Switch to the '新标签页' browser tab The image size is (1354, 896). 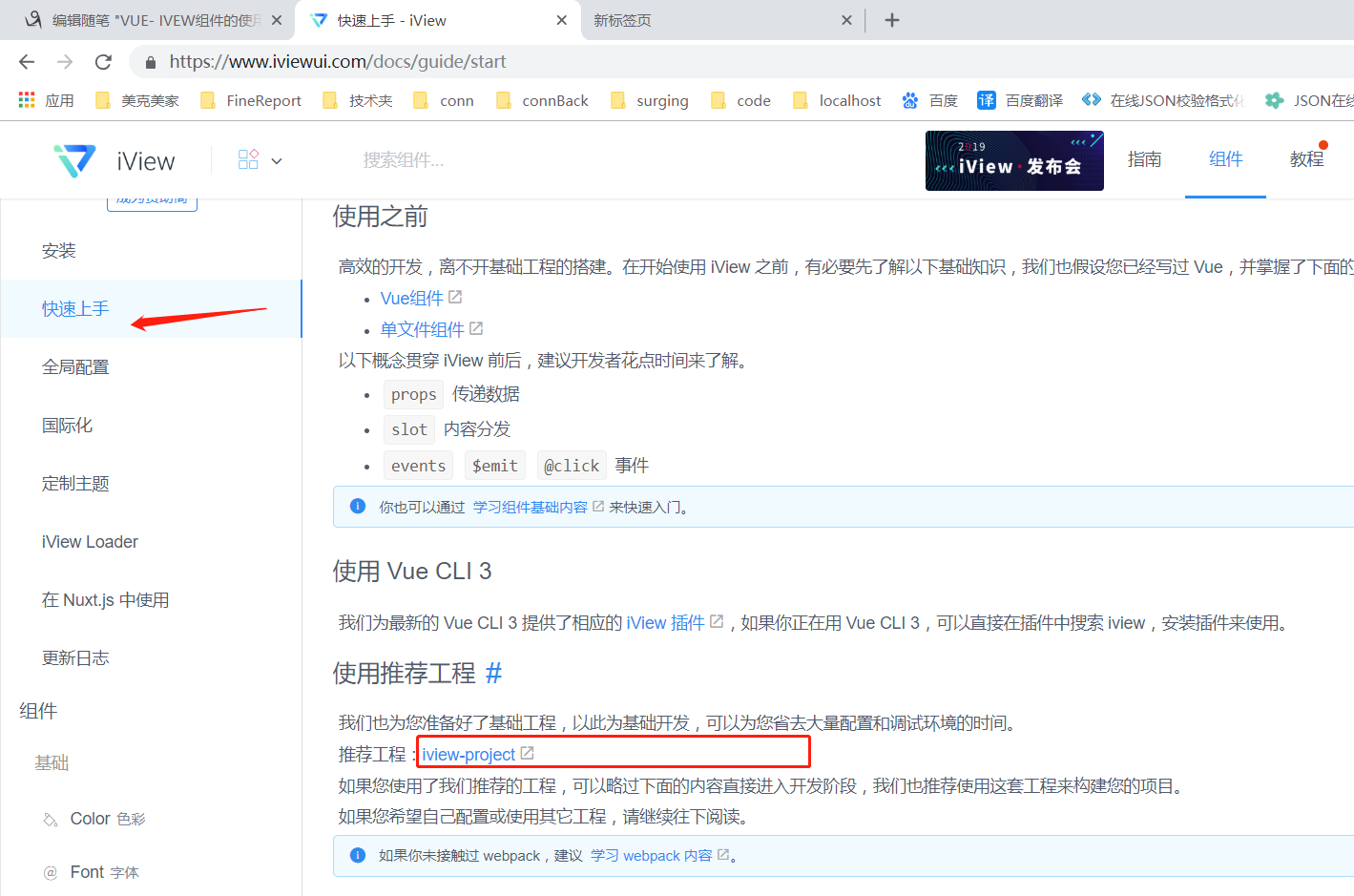pos(722,20)
